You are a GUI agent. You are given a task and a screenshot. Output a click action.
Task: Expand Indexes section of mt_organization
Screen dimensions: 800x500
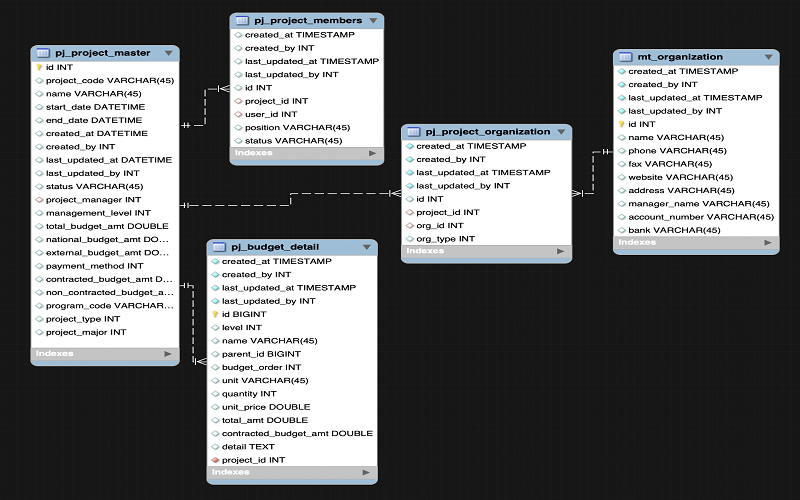pos(768,243)
